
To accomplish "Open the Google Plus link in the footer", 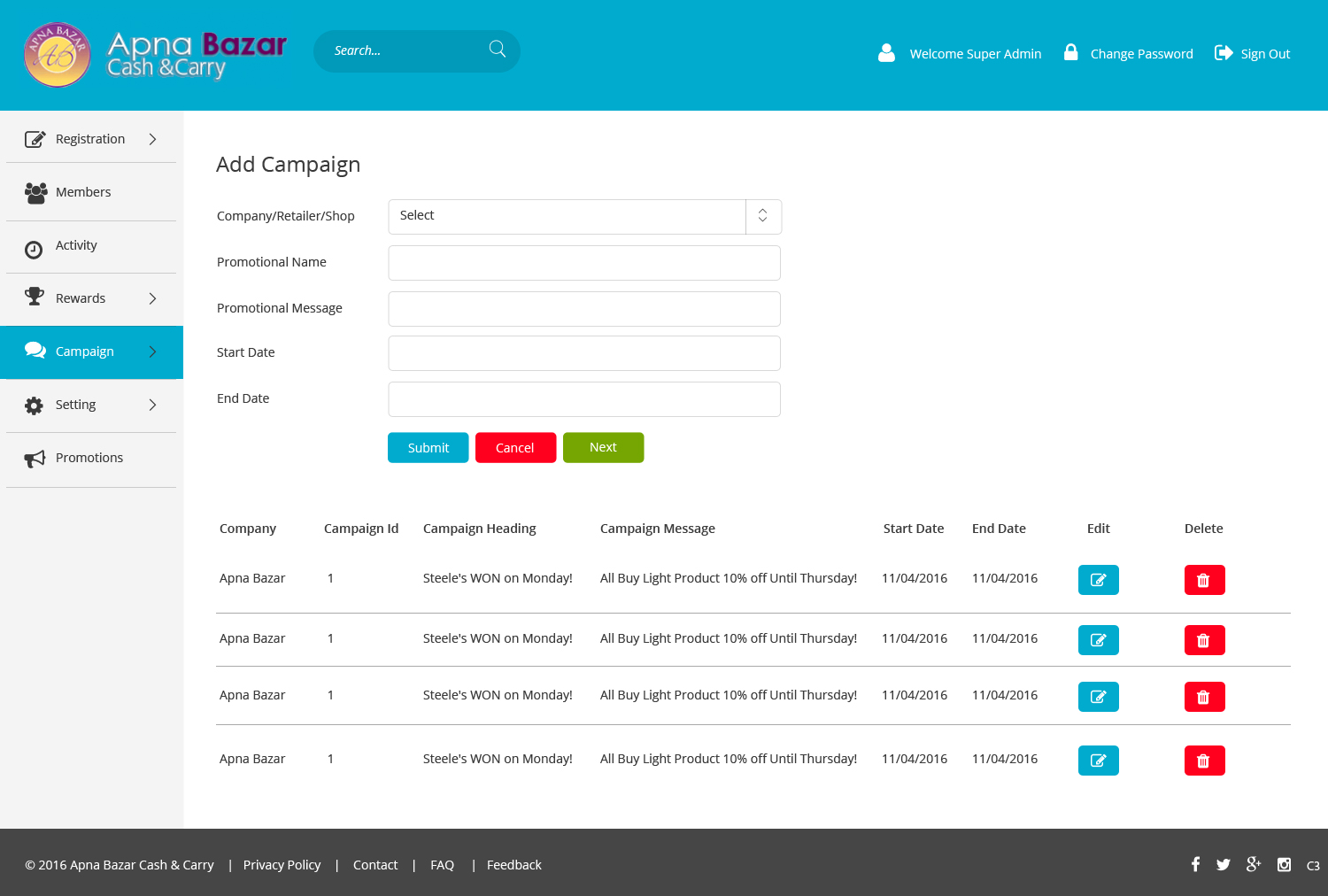I will (1254, 864).
